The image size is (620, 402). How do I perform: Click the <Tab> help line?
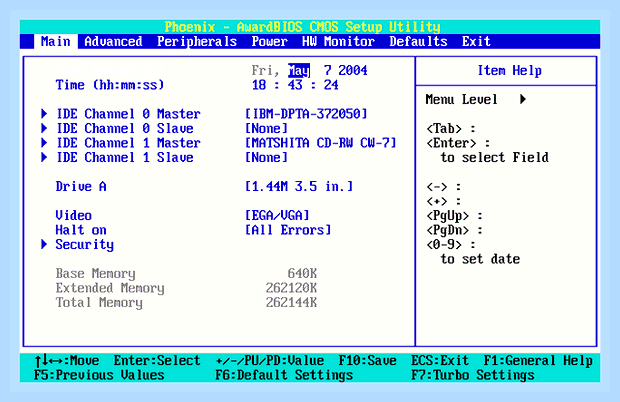tap(451, 128)
